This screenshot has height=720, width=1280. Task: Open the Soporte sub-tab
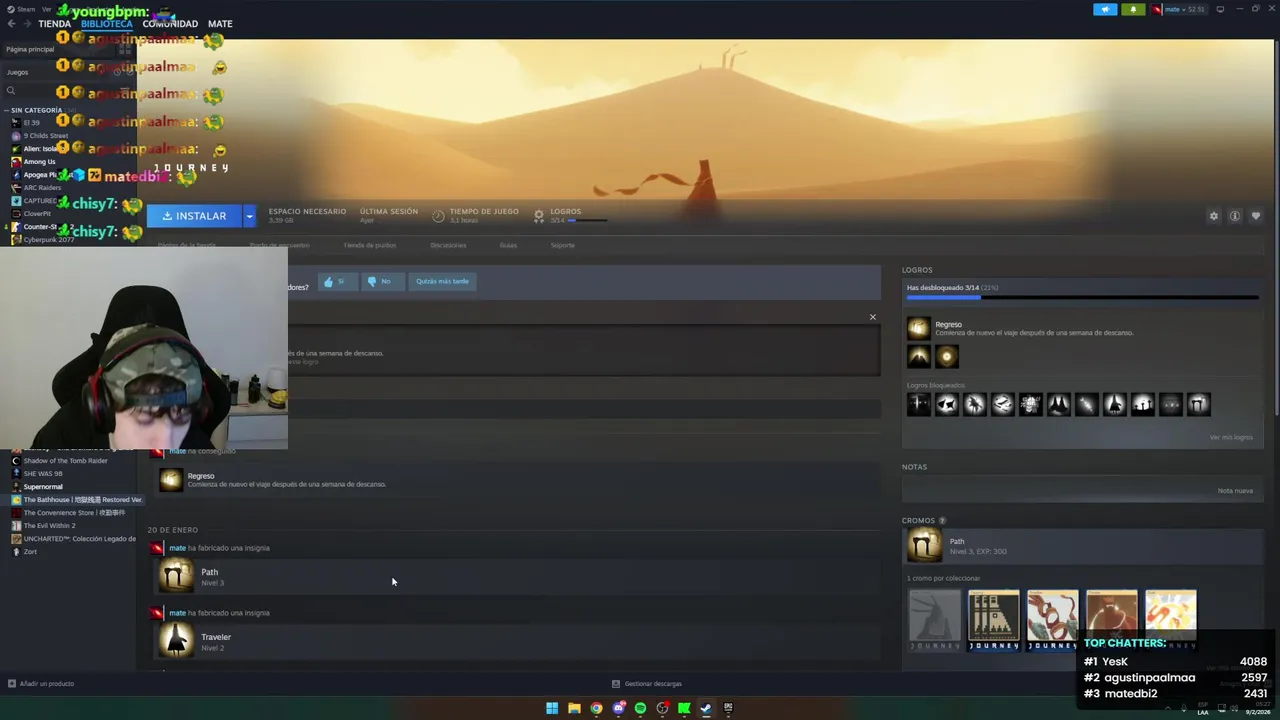tap(563, 245)
